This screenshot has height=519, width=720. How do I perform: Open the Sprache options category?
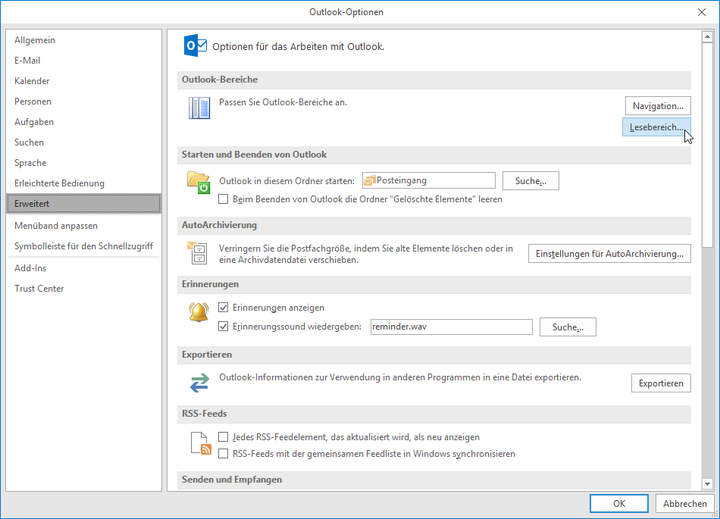84,163
